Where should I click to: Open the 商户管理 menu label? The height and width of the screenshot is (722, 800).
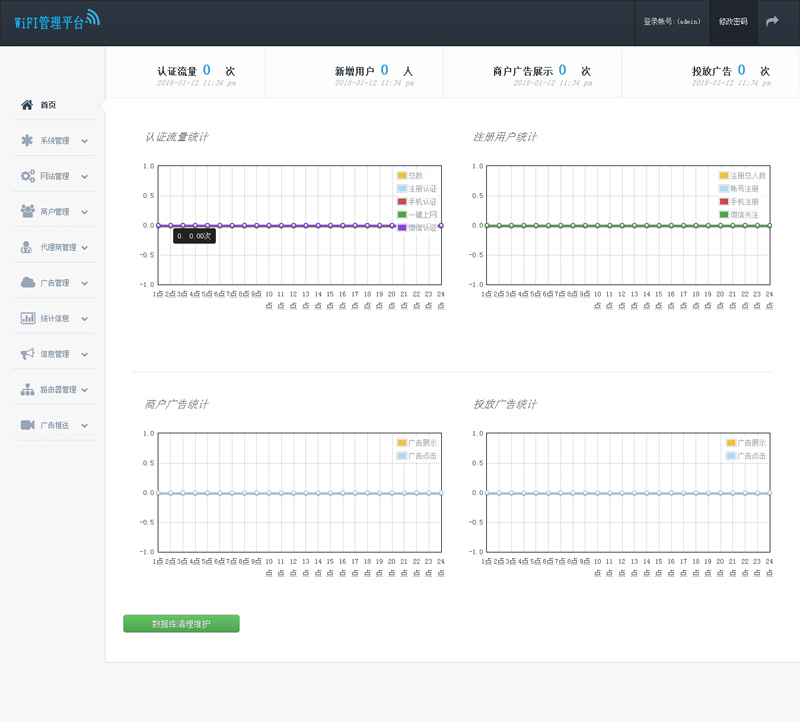tap(55, 212)
